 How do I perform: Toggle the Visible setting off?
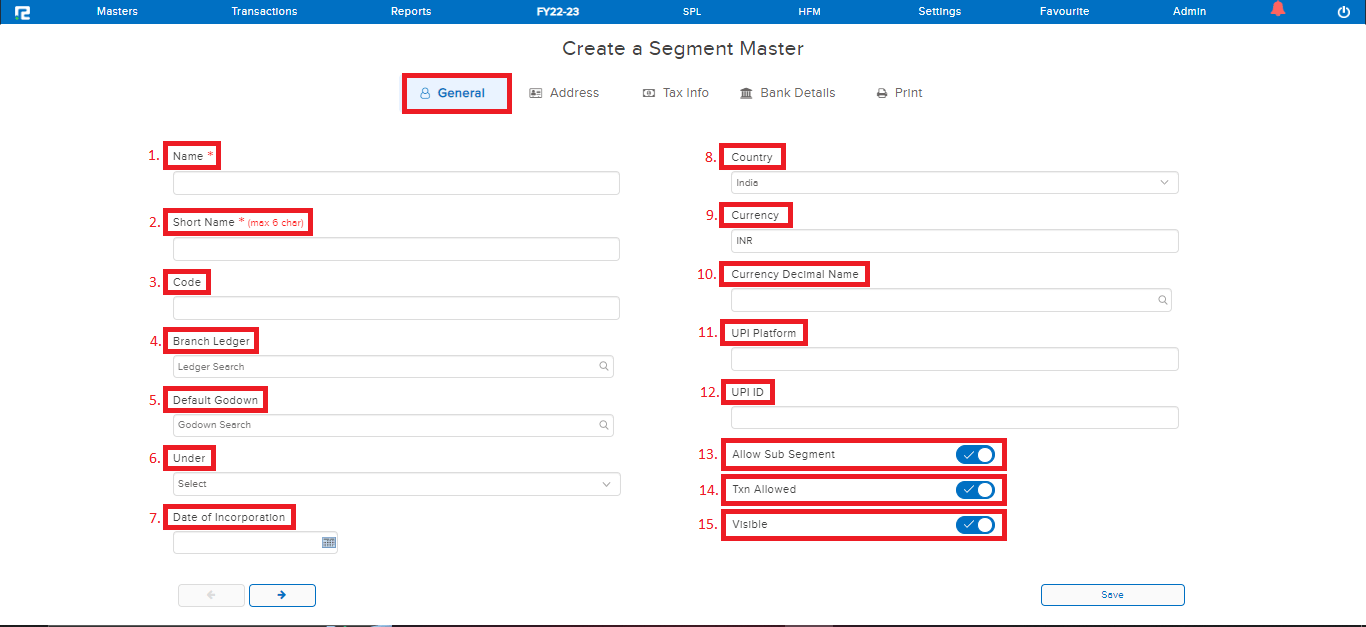click(976, 524)
